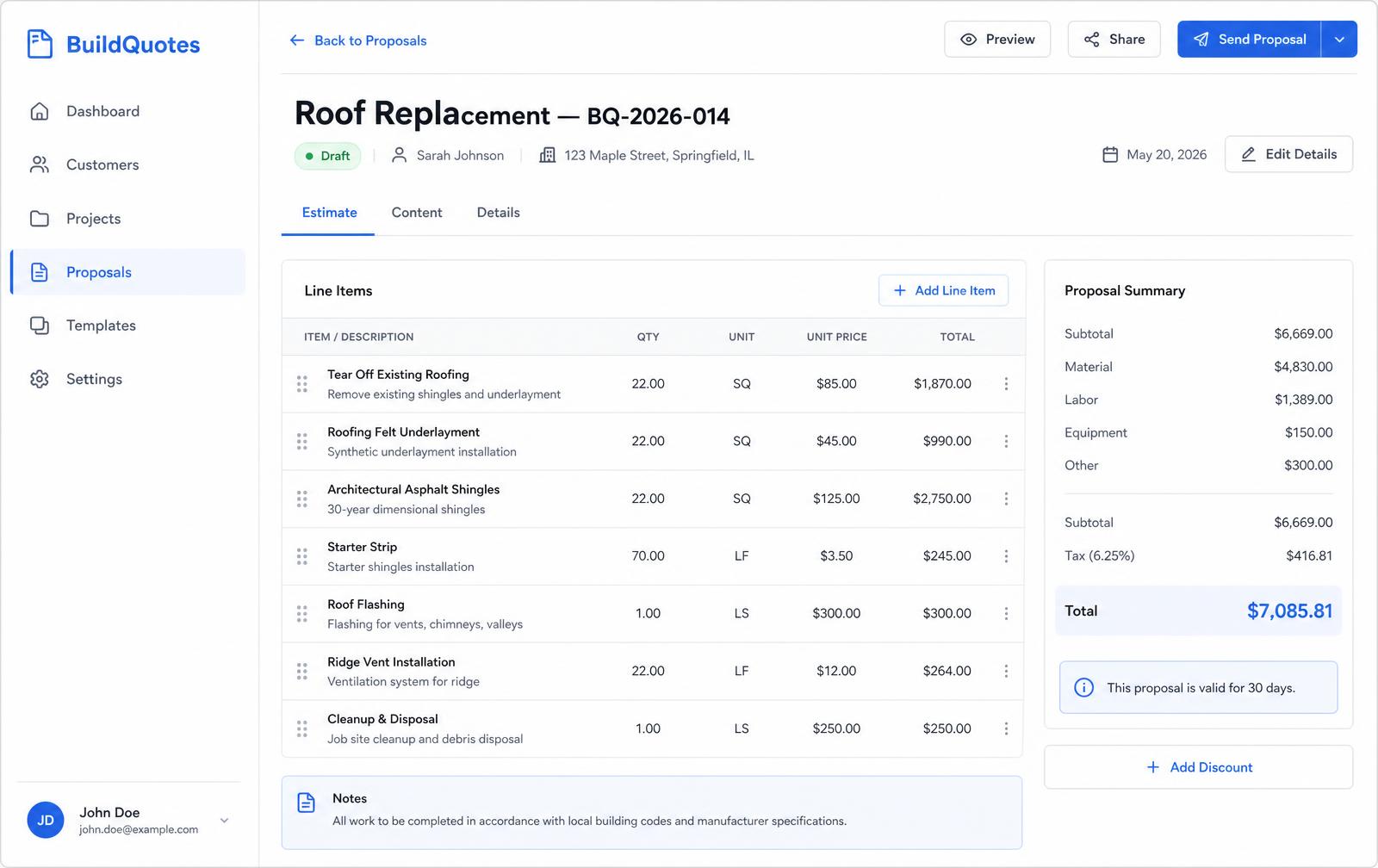Viewport: 1378px width, 868px height.
Task: Expand the Send Proposal dropdown arrow
Action: (x=1339, y=40)
